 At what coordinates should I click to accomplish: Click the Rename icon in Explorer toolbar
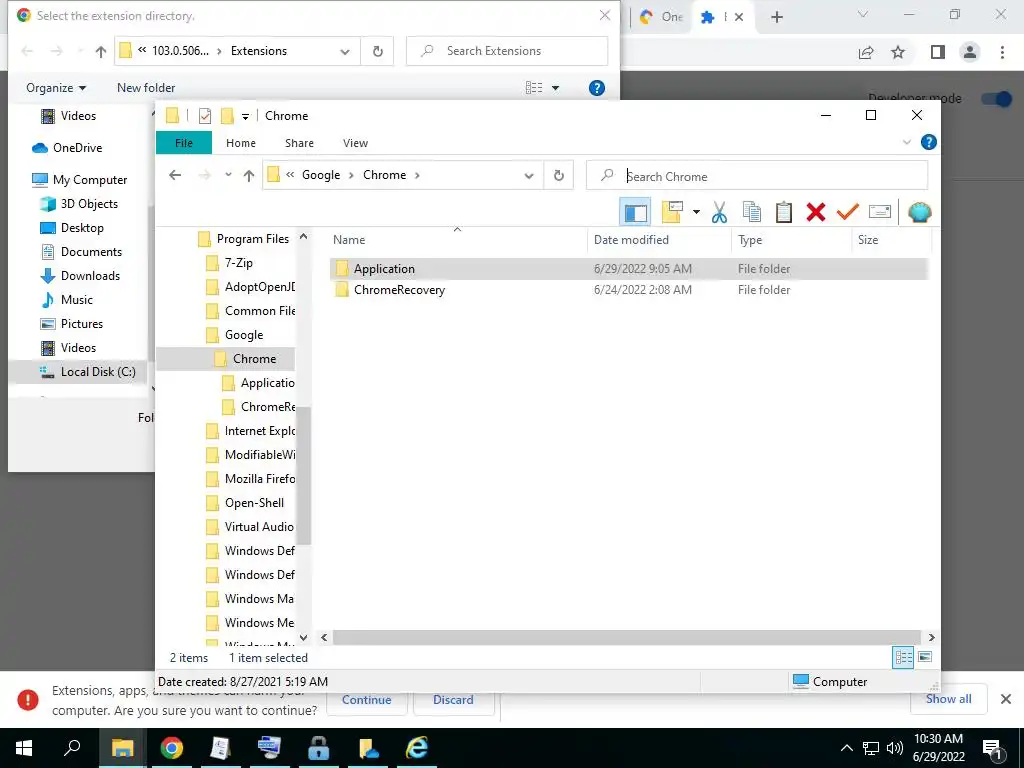[x=880, y=212]
